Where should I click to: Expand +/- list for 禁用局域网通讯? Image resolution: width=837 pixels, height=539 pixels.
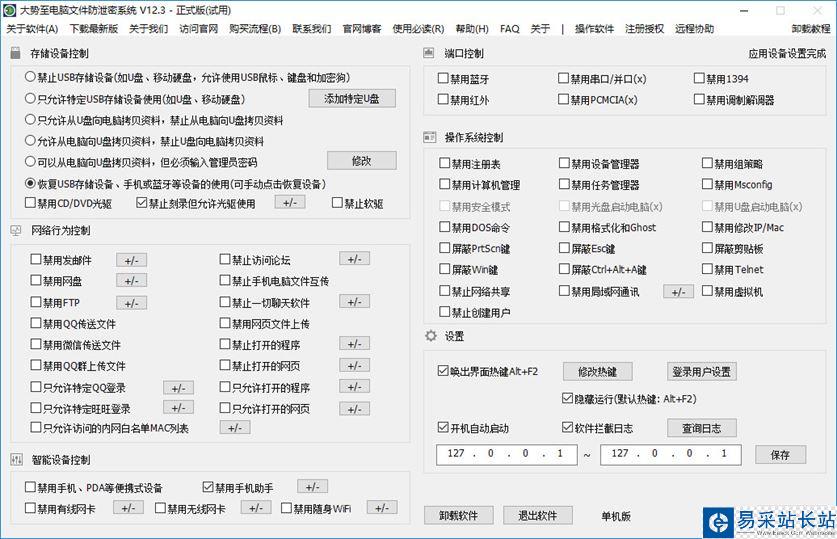click(x=678, y=291)
